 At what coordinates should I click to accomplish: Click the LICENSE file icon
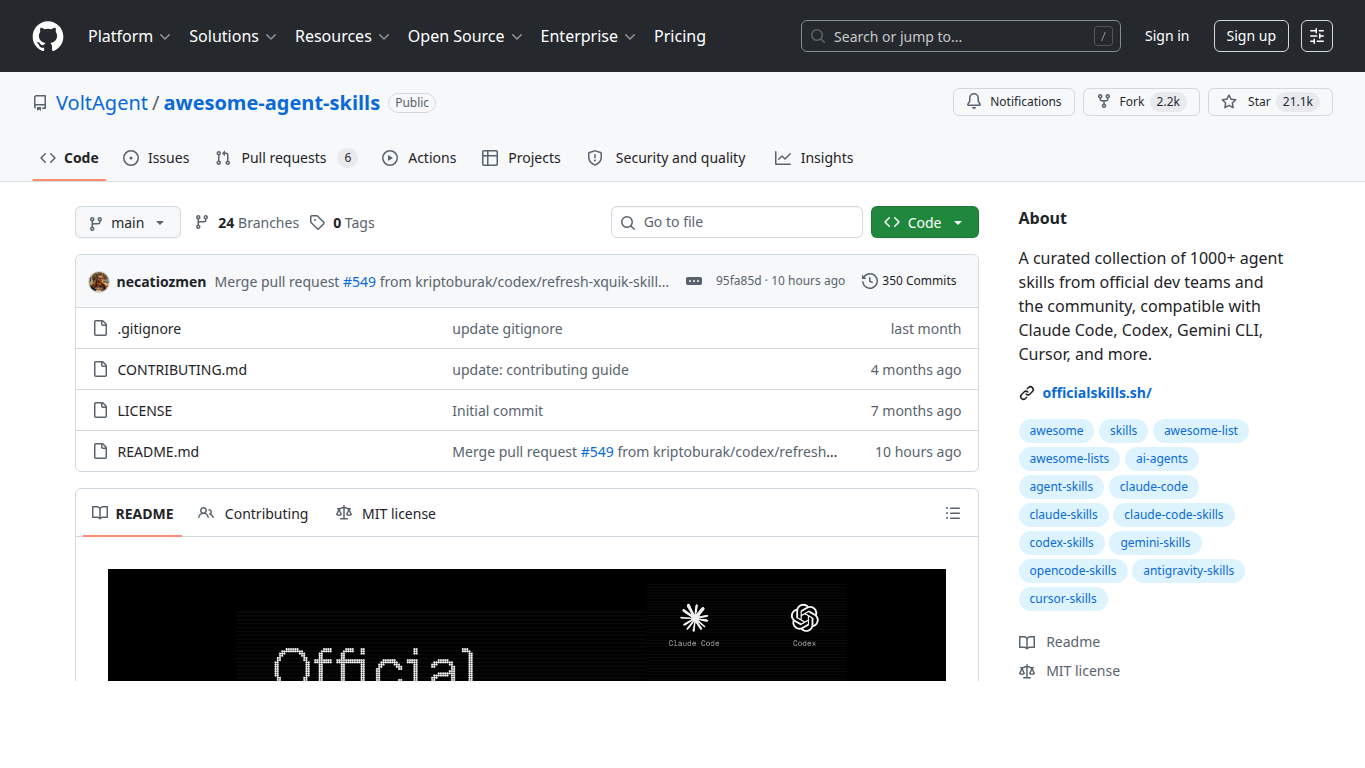point(100,411)
